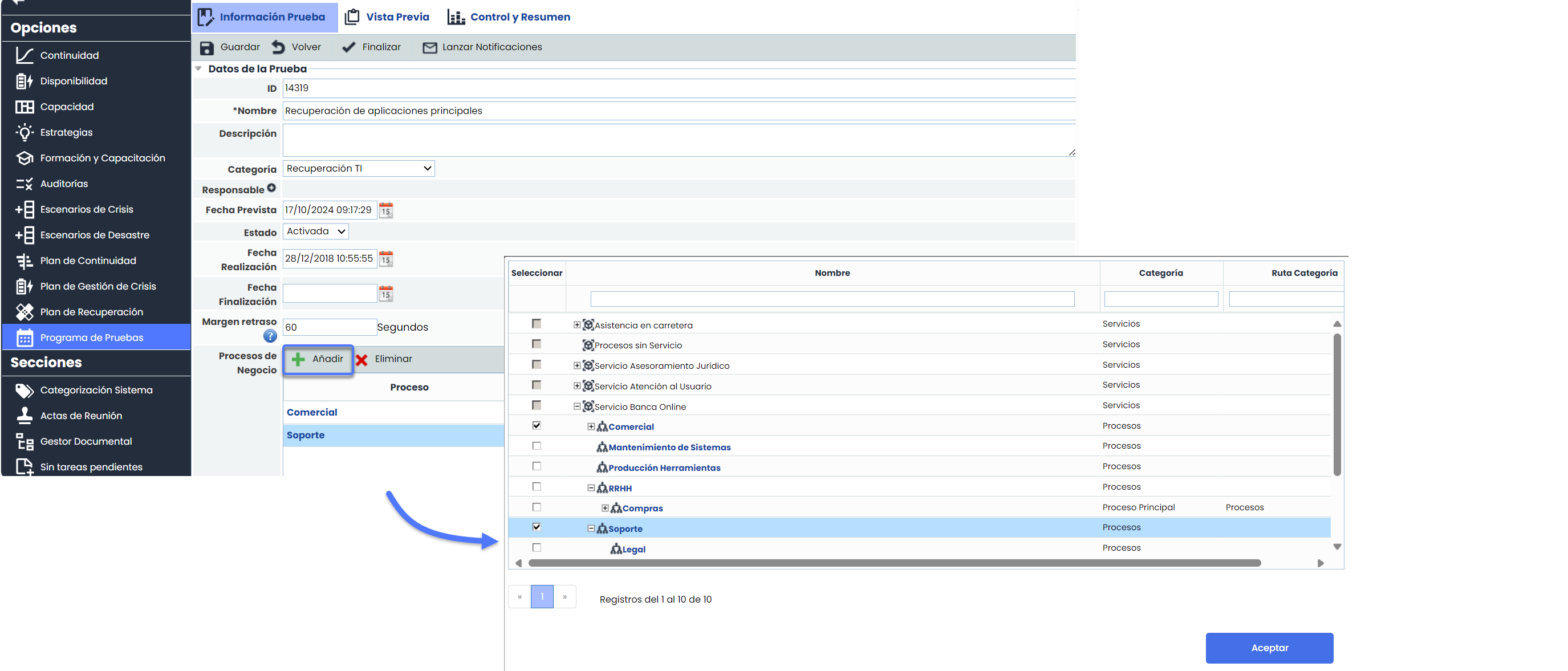Open the Fecha Finalización calendar icon
Viewport: 1568px width, 671px height.
(386, 294)
